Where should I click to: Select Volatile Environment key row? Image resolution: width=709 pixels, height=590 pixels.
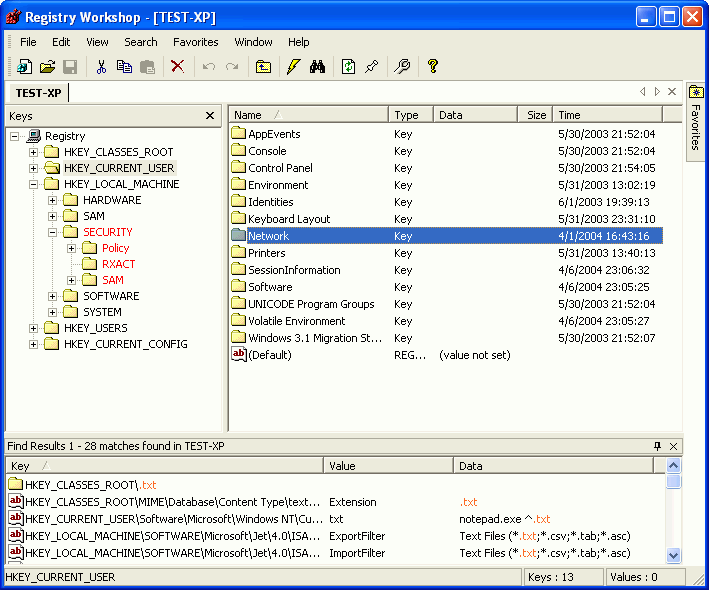pos(446,321)
